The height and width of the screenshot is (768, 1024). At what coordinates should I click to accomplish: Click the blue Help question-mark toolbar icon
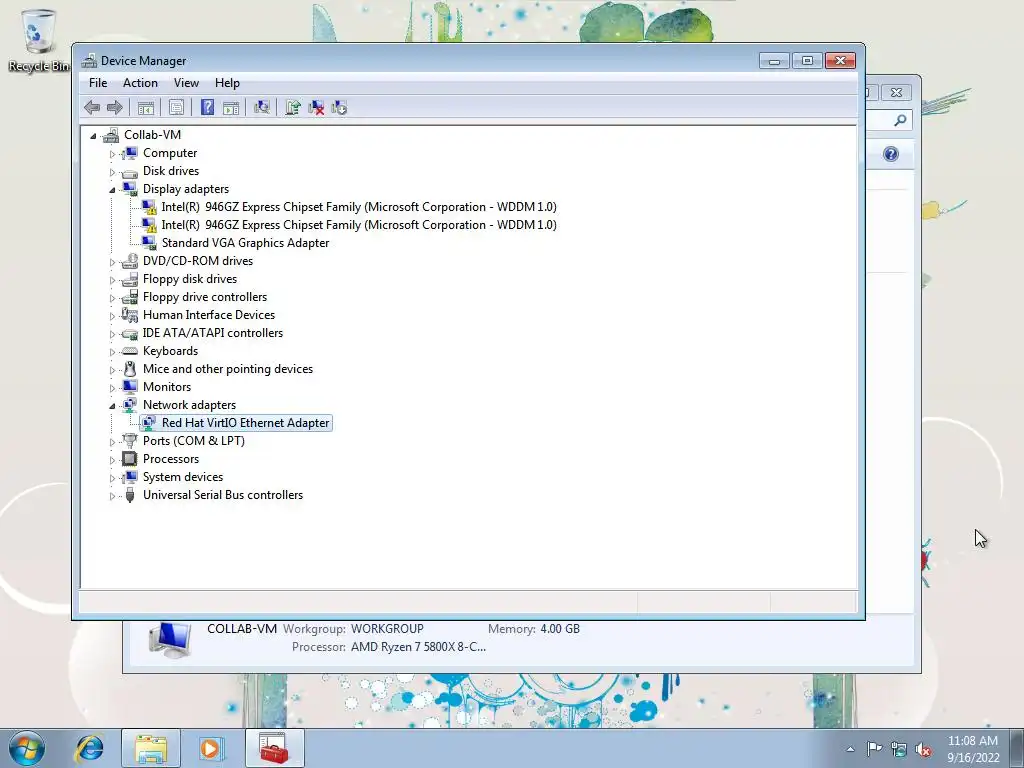point(207,107)
